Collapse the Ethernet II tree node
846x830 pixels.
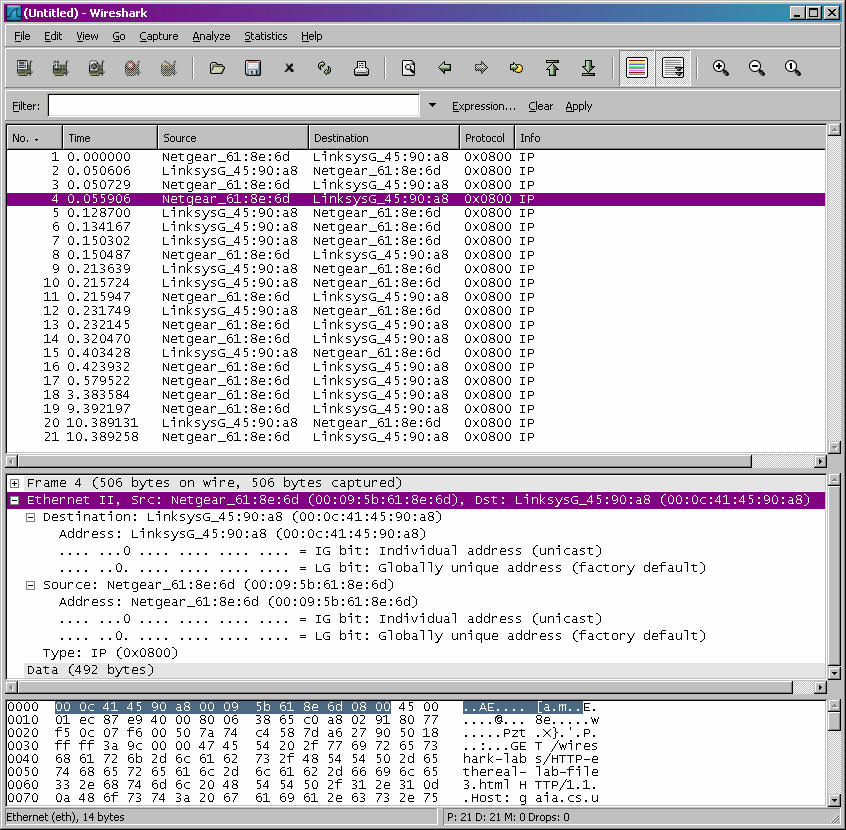pyautogui.click(x=15, y=500)
